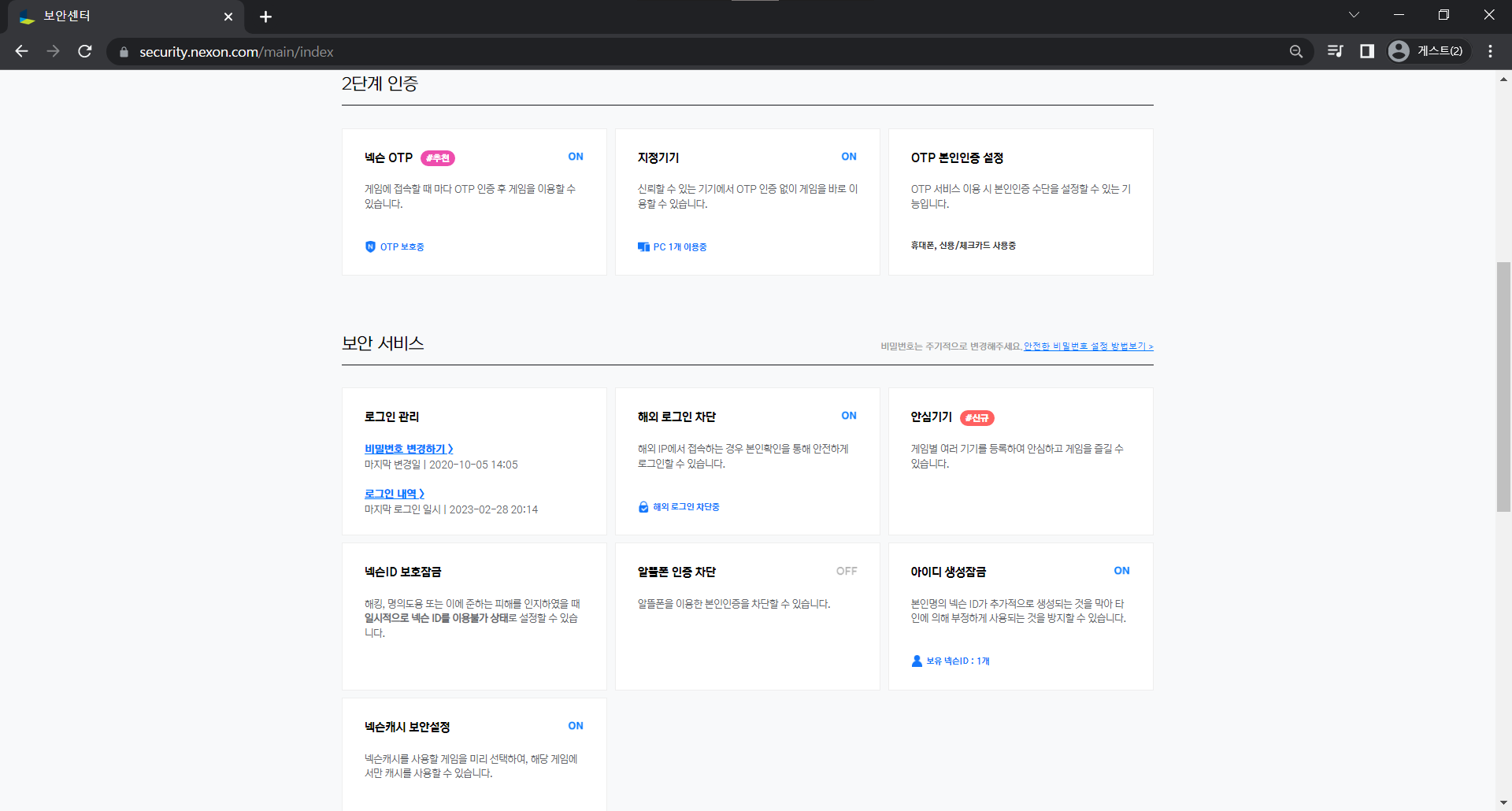The height and width of the screenshot is (811, 1512).
Task: Click 휴대폰, 신용/체크카드 사용중 text
Action: (963, 246)
